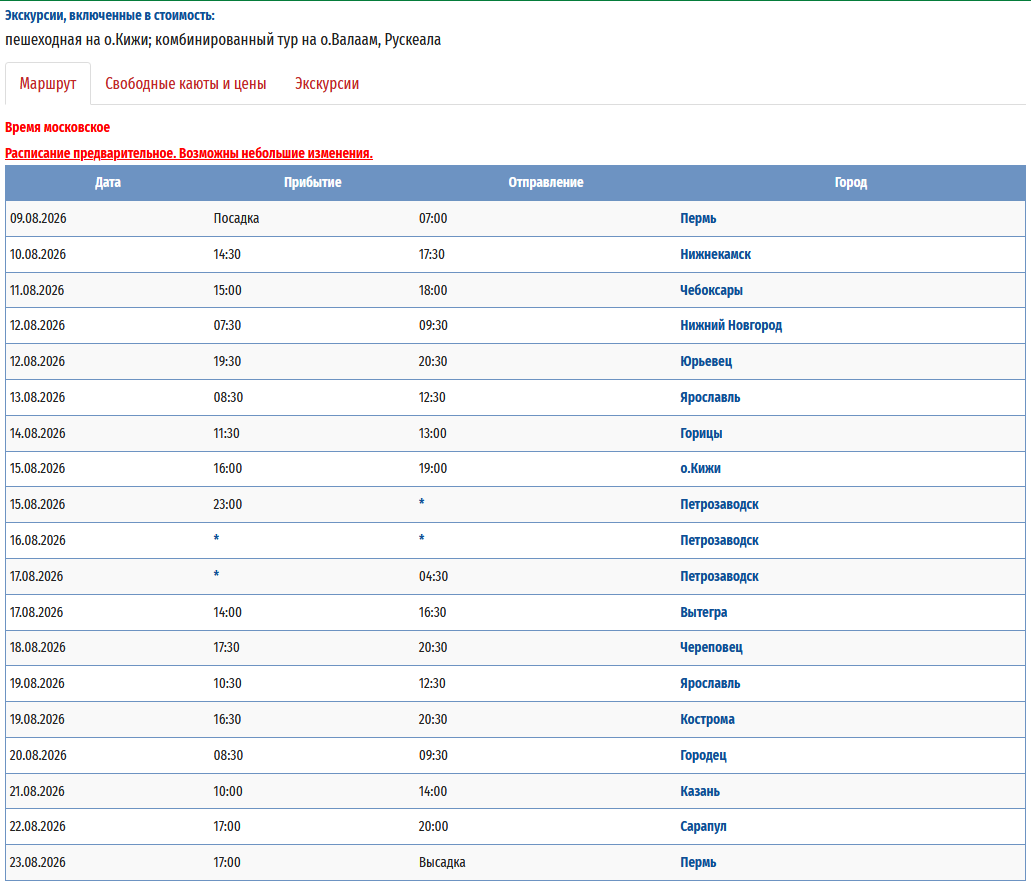Image resolution: width=1031 pixels, height=882 pixels.
Task: Switch to the Маршрут tab
Action: coord(48,84)
